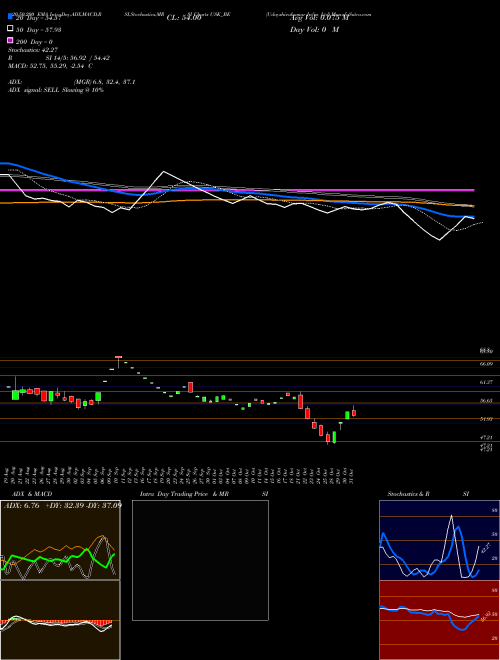Open the MACD histogram panel with red bars

(x=60, y=620)
